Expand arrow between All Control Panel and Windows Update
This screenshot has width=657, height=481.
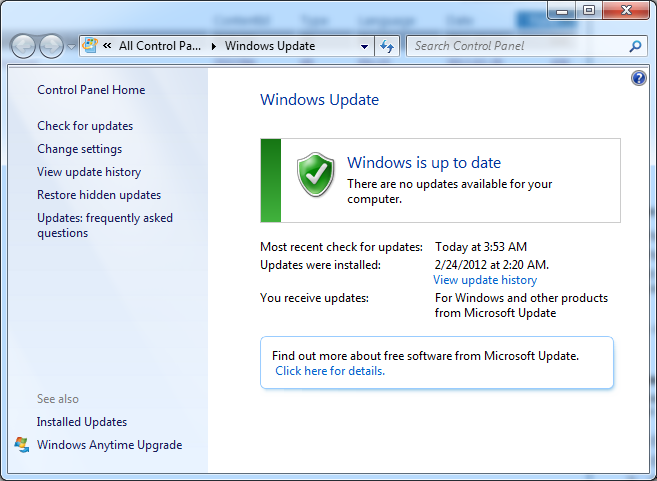coord(214,46)
